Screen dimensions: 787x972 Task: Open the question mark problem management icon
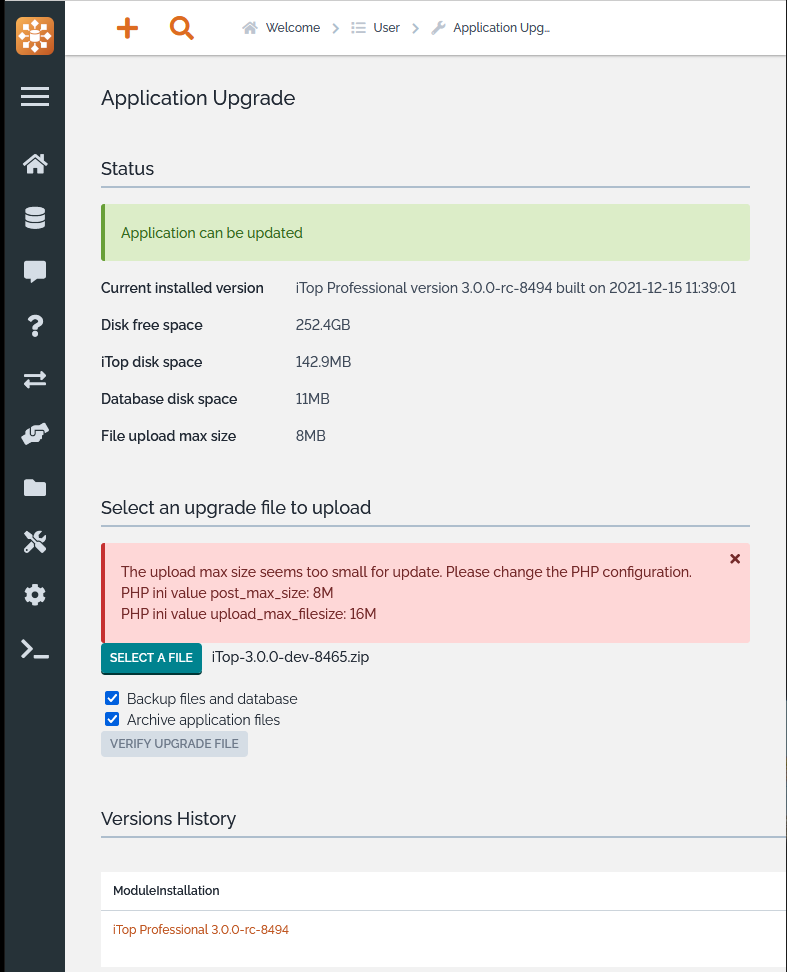pyautogui.click(x=35, y=326)
